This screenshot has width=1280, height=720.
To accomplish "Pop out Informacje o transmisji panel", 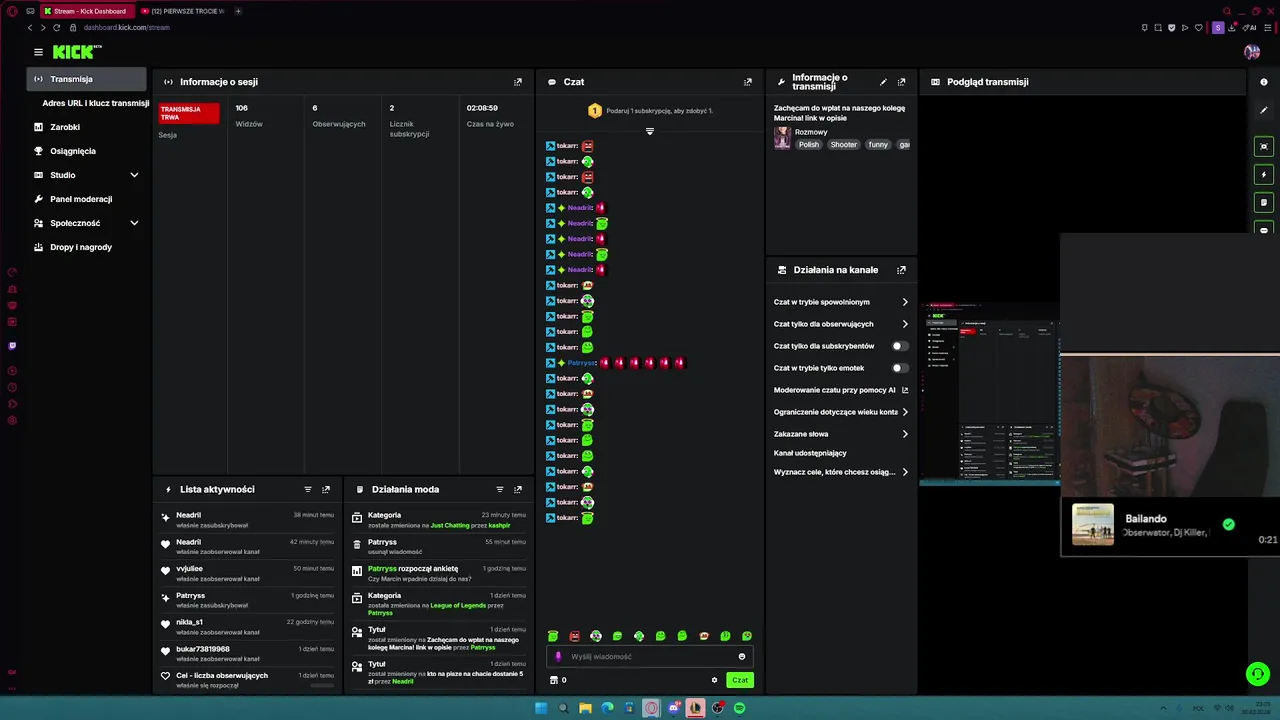I will tap(901, 82).
